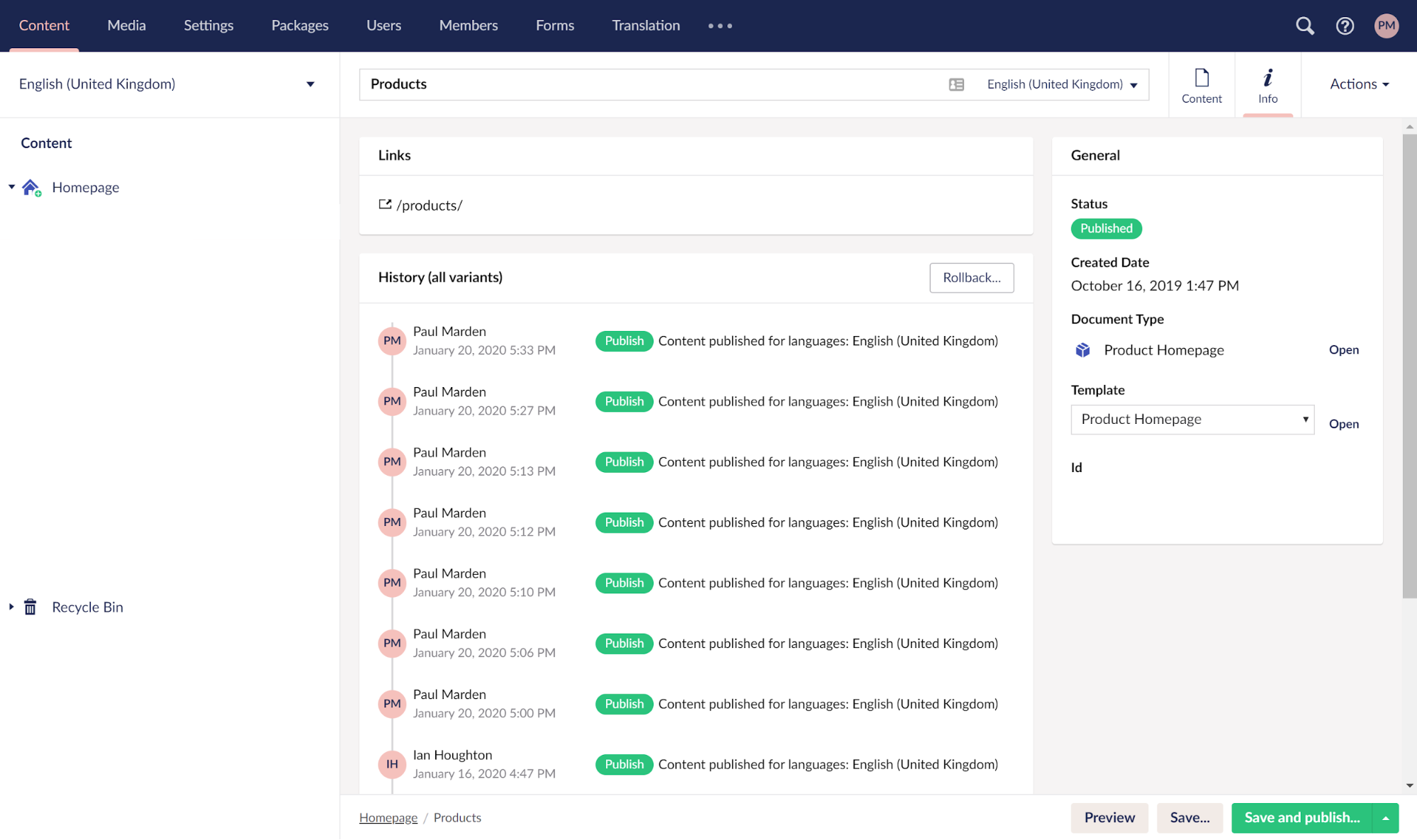This screenshot has height=840, width=1417.
Task: Click the Info panel icon
Action: point(1267,84)
